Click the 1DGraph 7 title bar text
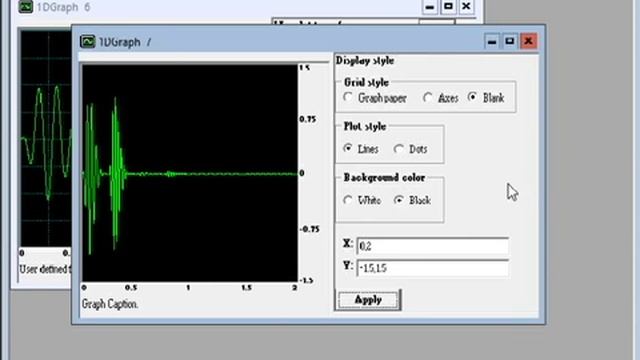This screenshot has height=360, width=640. (x=125, y=42)
